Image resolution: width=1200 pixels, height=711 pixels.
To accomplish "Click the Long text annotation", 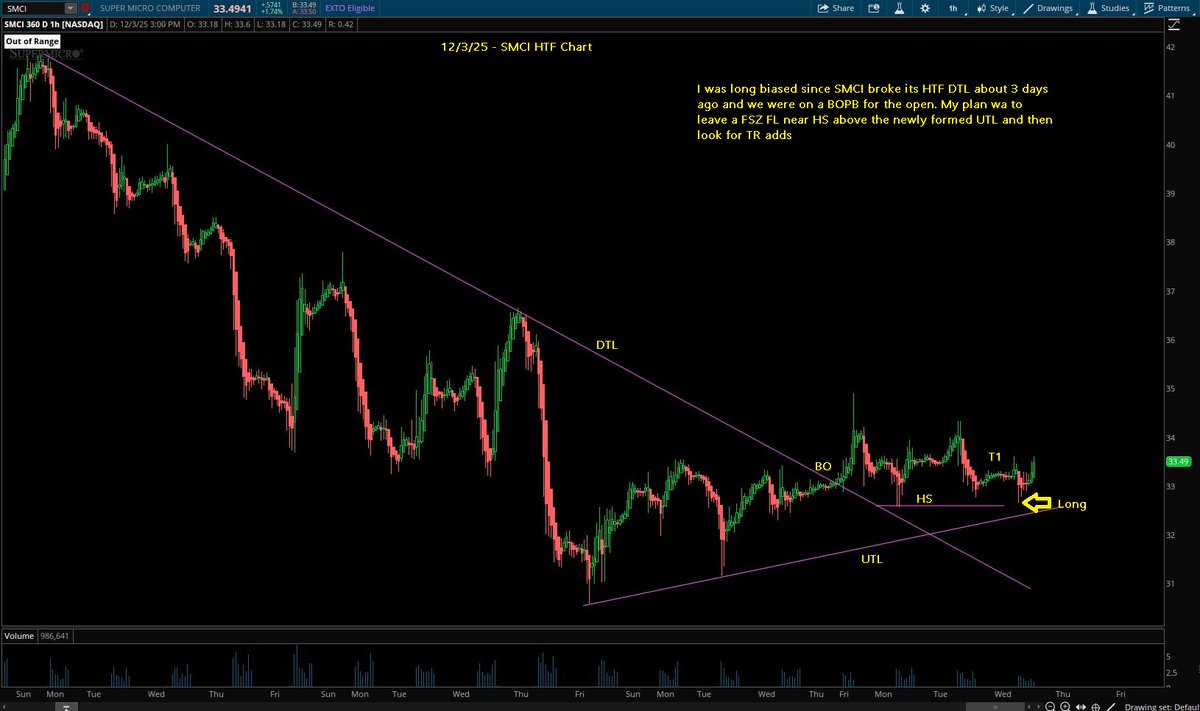I will (x=1071, y=504).
